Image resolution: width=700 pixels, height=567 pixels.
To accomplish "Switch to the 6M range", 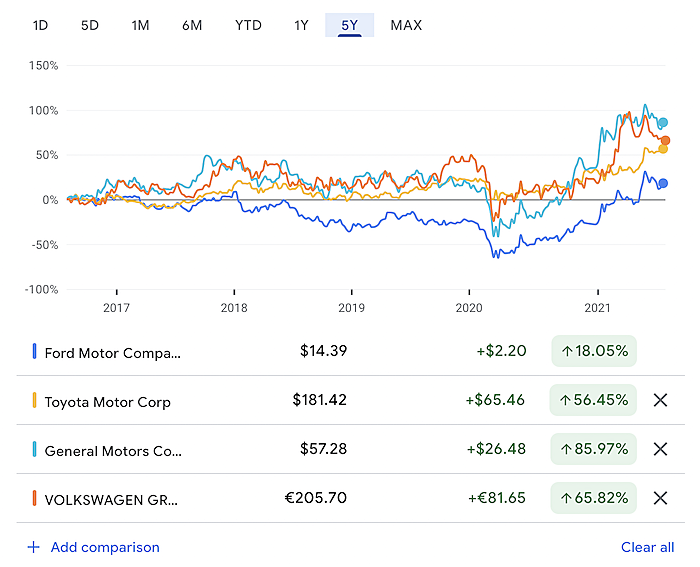I will (x=192, y=25).
